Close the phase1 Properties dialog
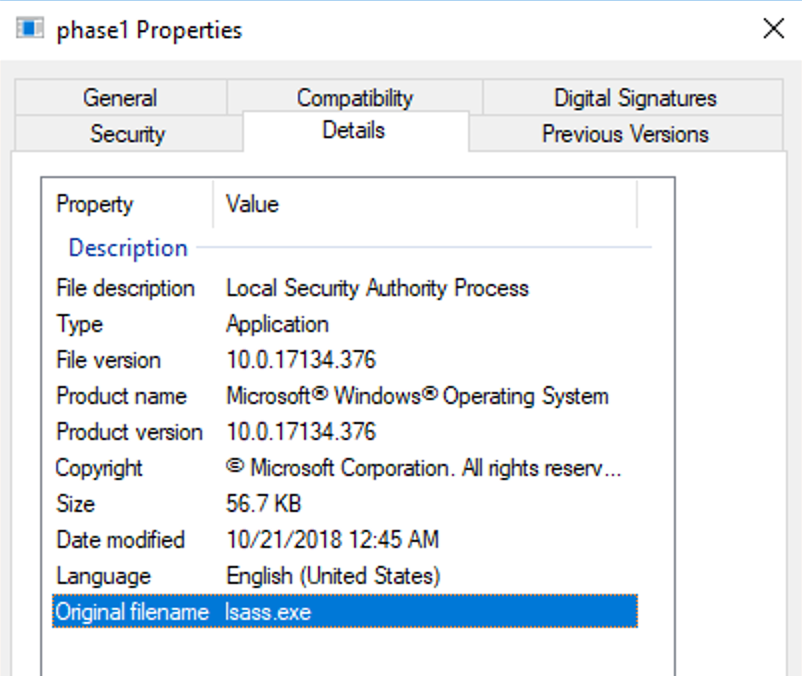This screenshot has height=676, width=802. coord(773,29)
